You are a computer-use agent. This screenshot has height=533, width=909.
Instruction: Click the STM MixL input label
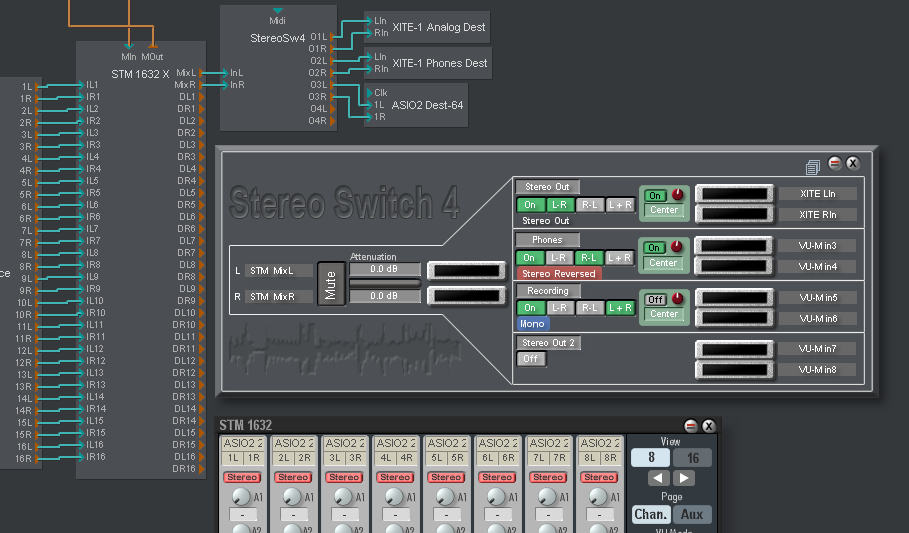pyautogui.click(x=279, y=271)
